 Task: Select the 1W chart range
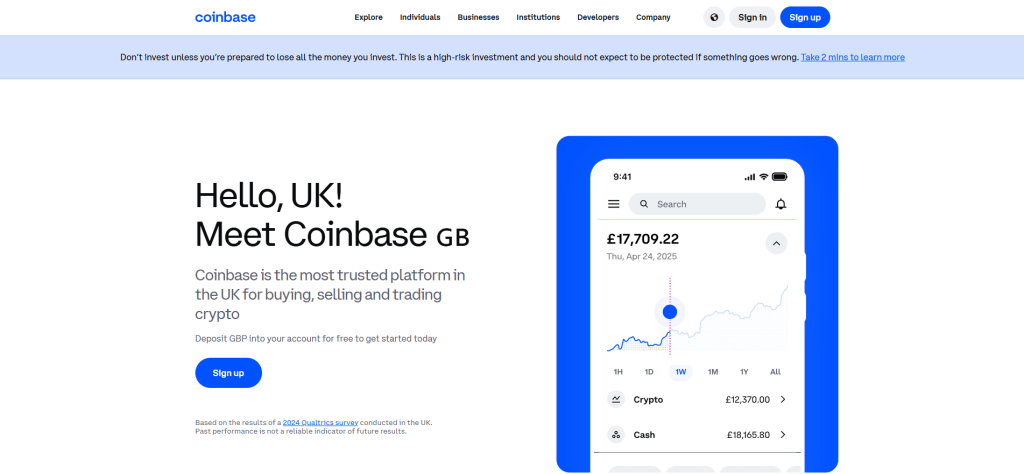pyautogui.click(x=680, y=371)
